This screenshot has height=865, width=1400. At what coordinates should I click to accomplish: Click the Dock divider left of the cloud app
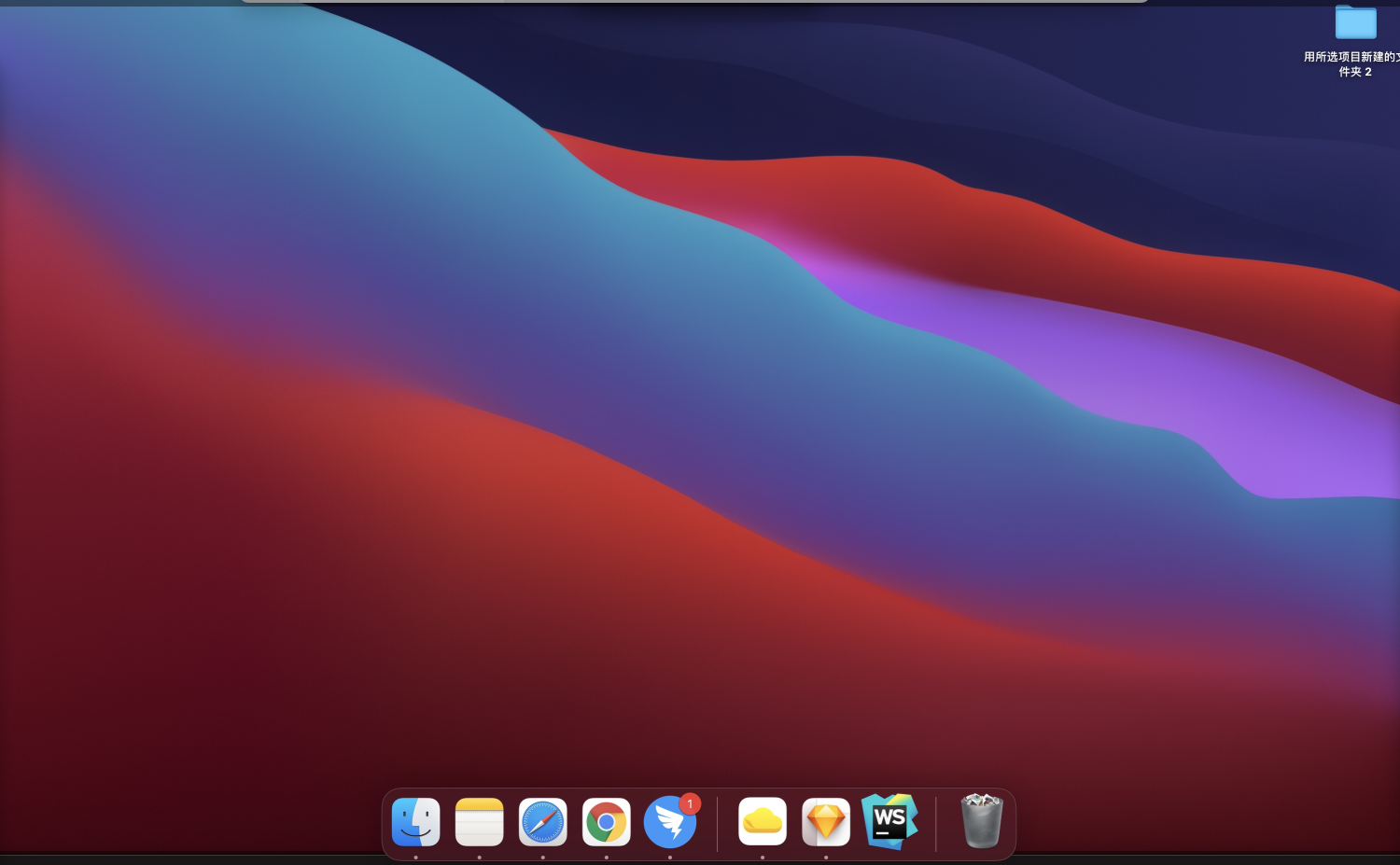tap(718, 824)
